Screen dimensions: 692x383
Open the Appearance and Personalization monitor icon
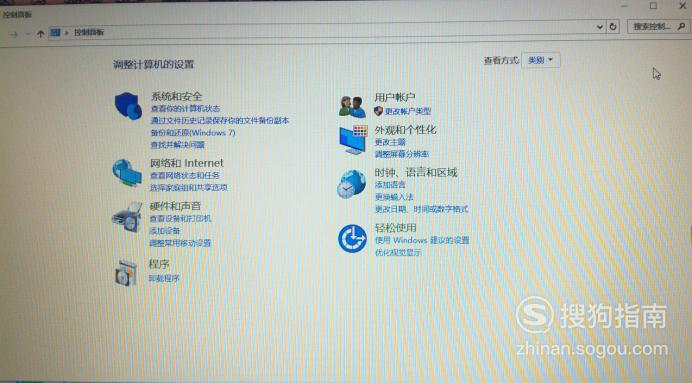pos(353,140)
